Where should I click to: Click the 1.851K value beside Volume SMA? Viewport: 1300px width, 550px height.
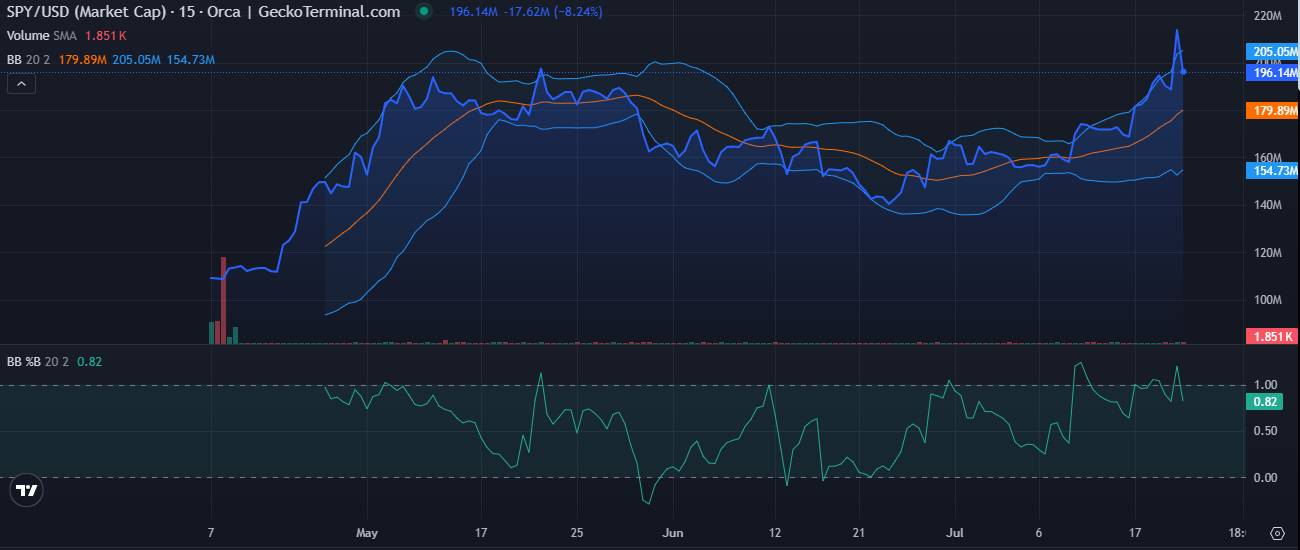coord(106,35)
